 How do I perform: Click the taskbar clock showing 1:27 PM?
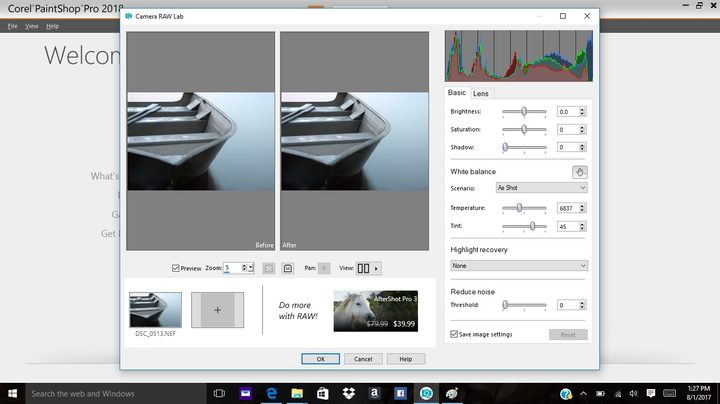[x=698, y=393]
